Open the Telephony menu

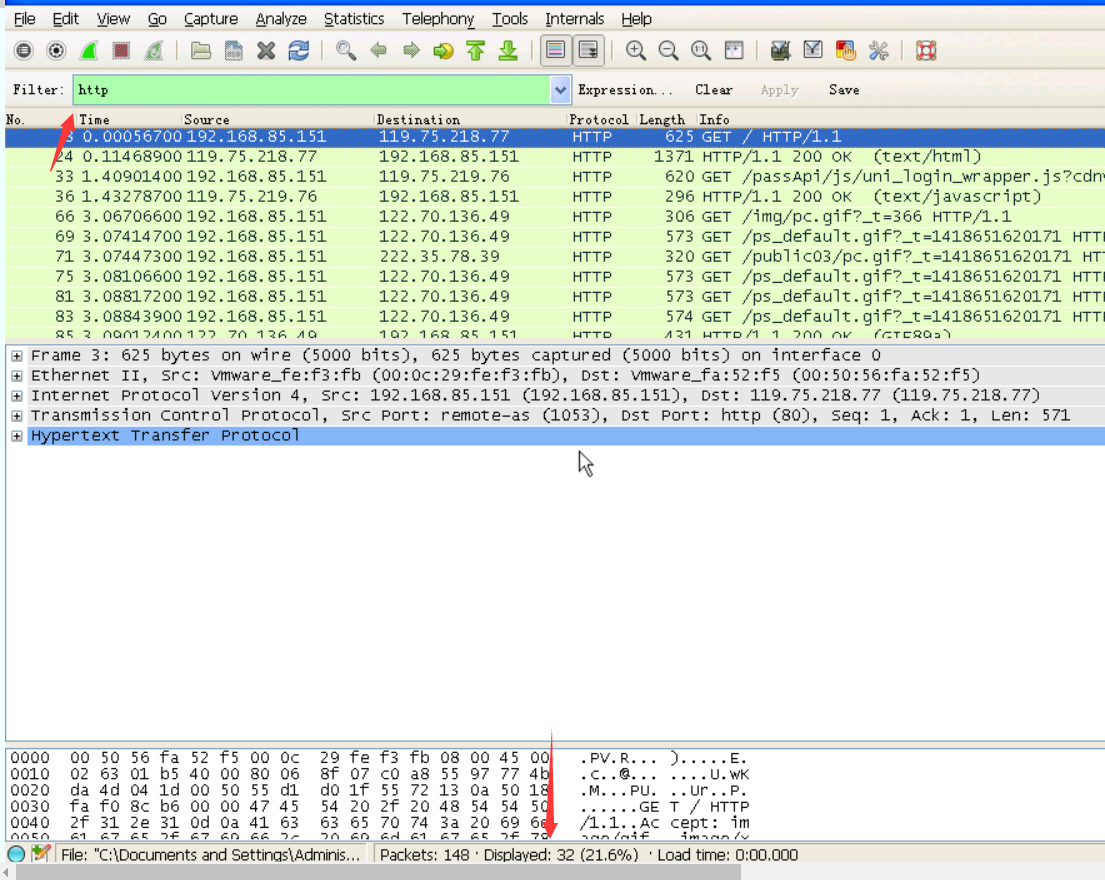pos(438,19)
